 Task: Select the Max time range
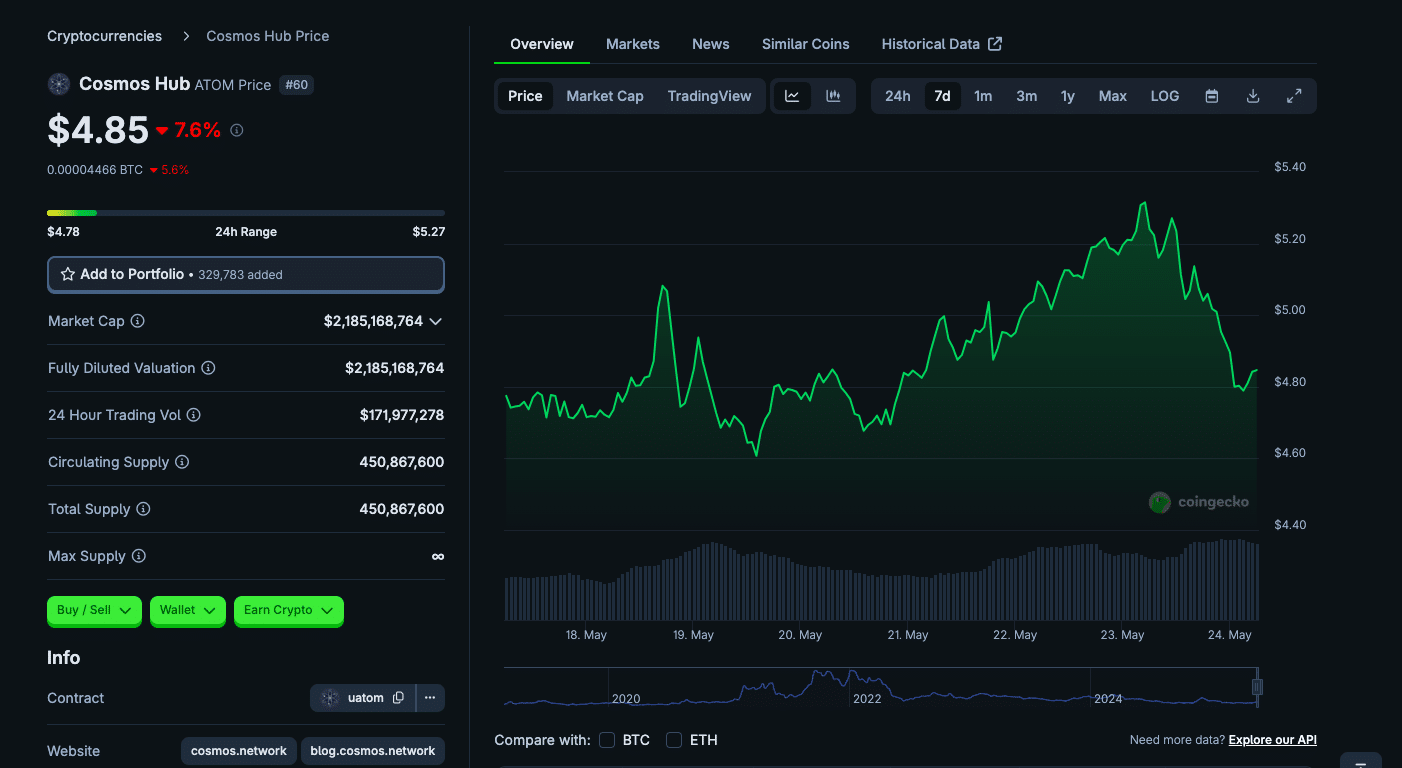coord(1113,96)
